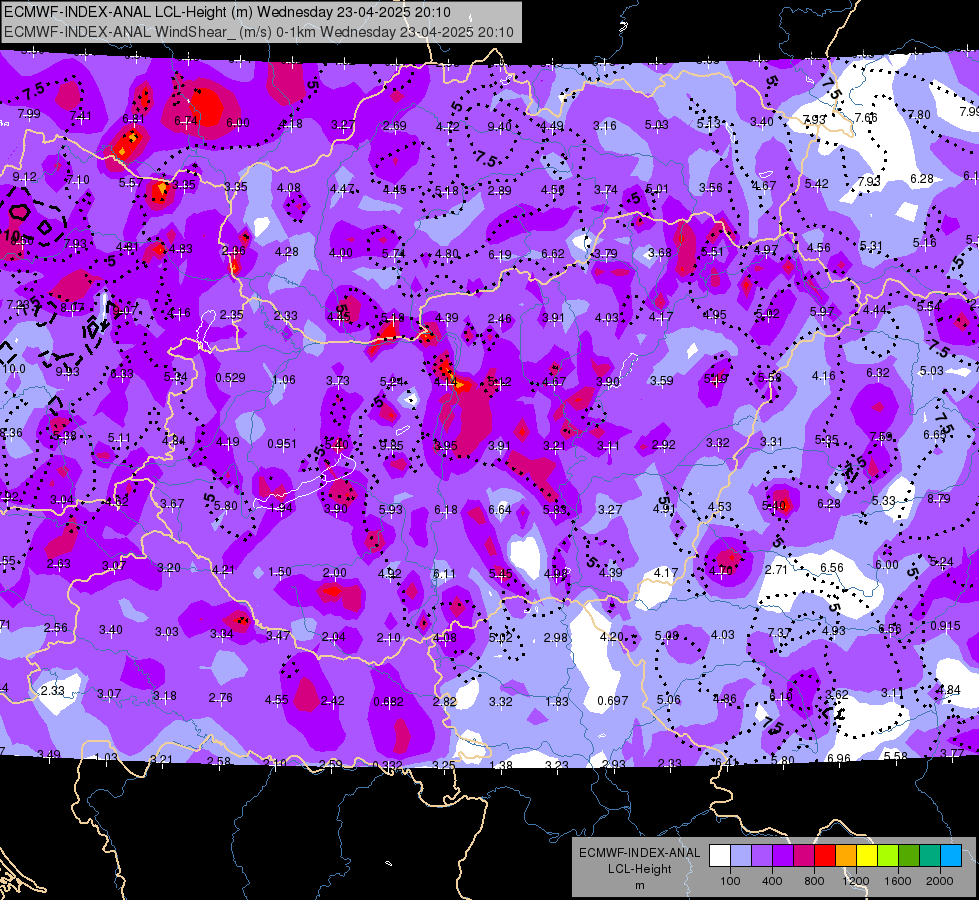Viewport: 979px width, 900px height.
Task: Click the magenta swatch in the legend
Action: tap(804, 856)
